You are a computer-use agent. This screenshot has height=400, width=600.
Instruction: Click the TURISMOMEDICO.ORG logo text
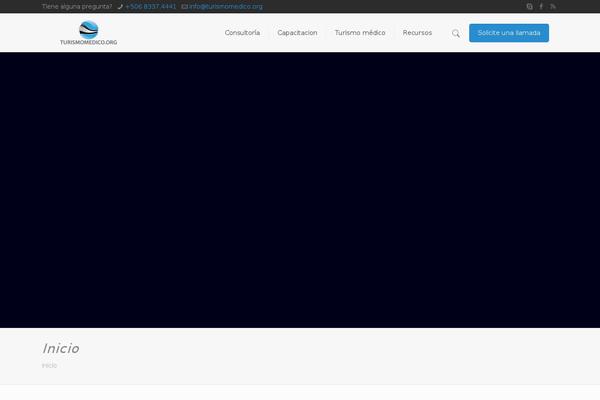tap(89, 42)
